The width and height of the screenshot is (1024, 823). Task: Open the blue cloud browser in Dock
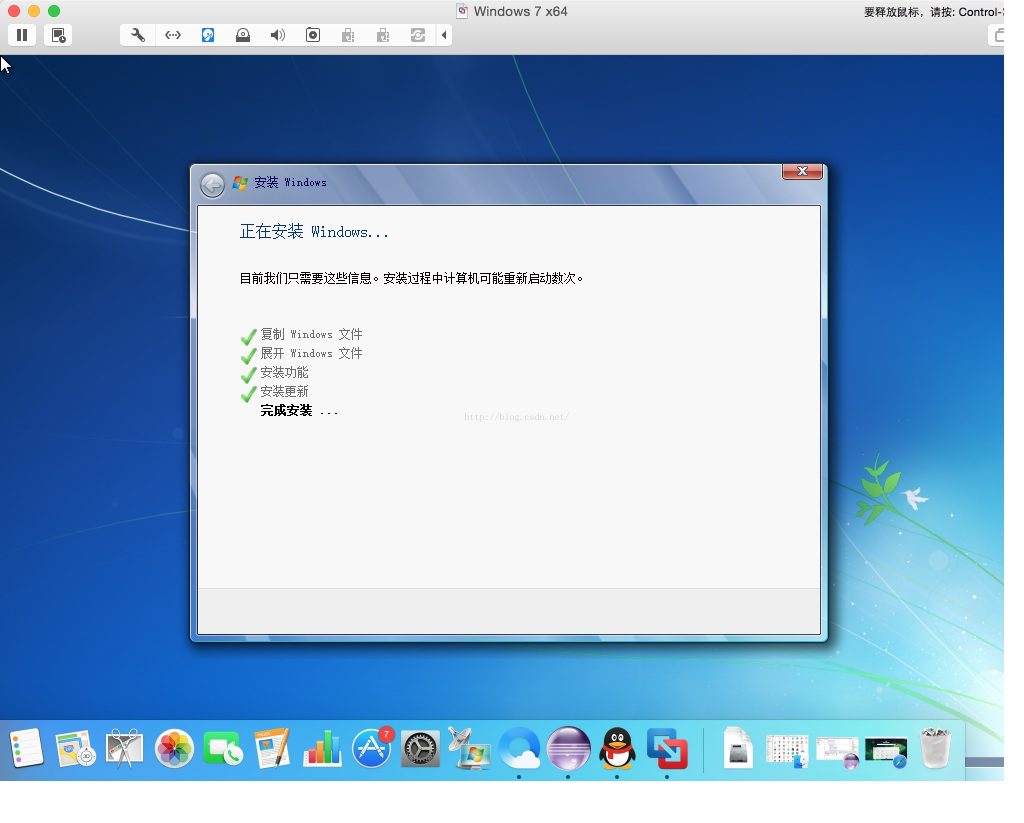click(x=519, y=749)
